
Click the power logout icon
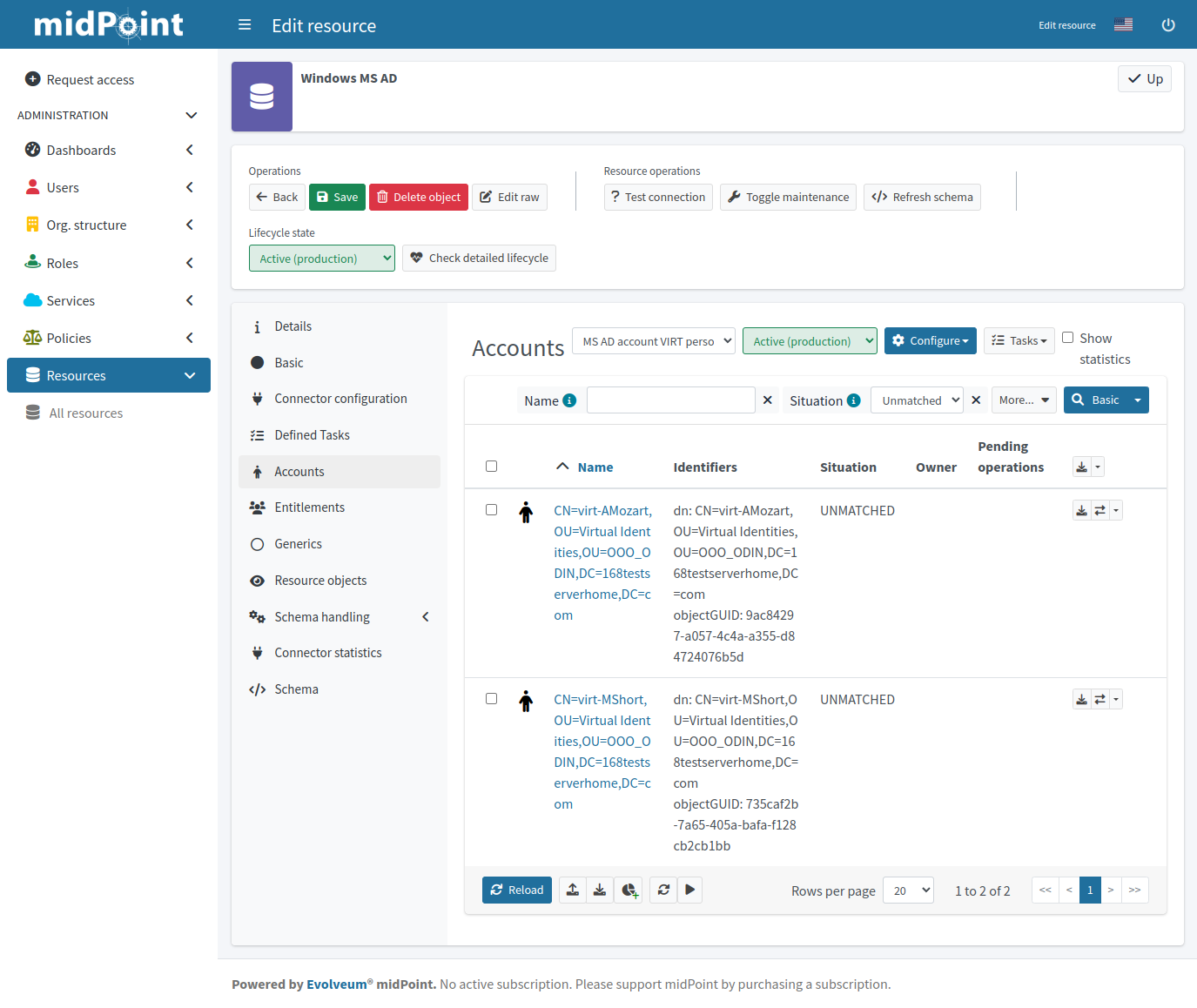(x=1168, y=25)
